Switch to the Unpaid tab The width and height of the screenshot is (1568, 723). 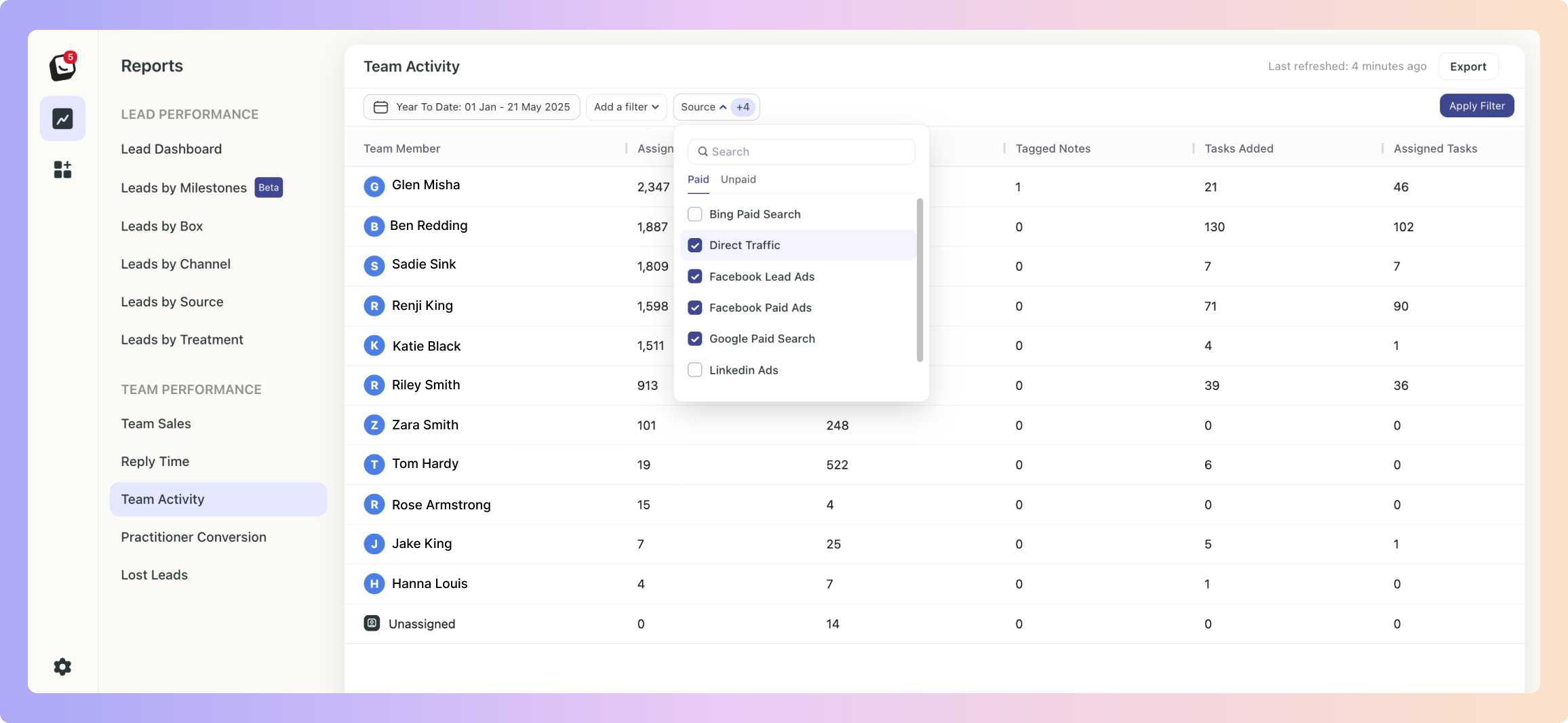tap(739, 180)
